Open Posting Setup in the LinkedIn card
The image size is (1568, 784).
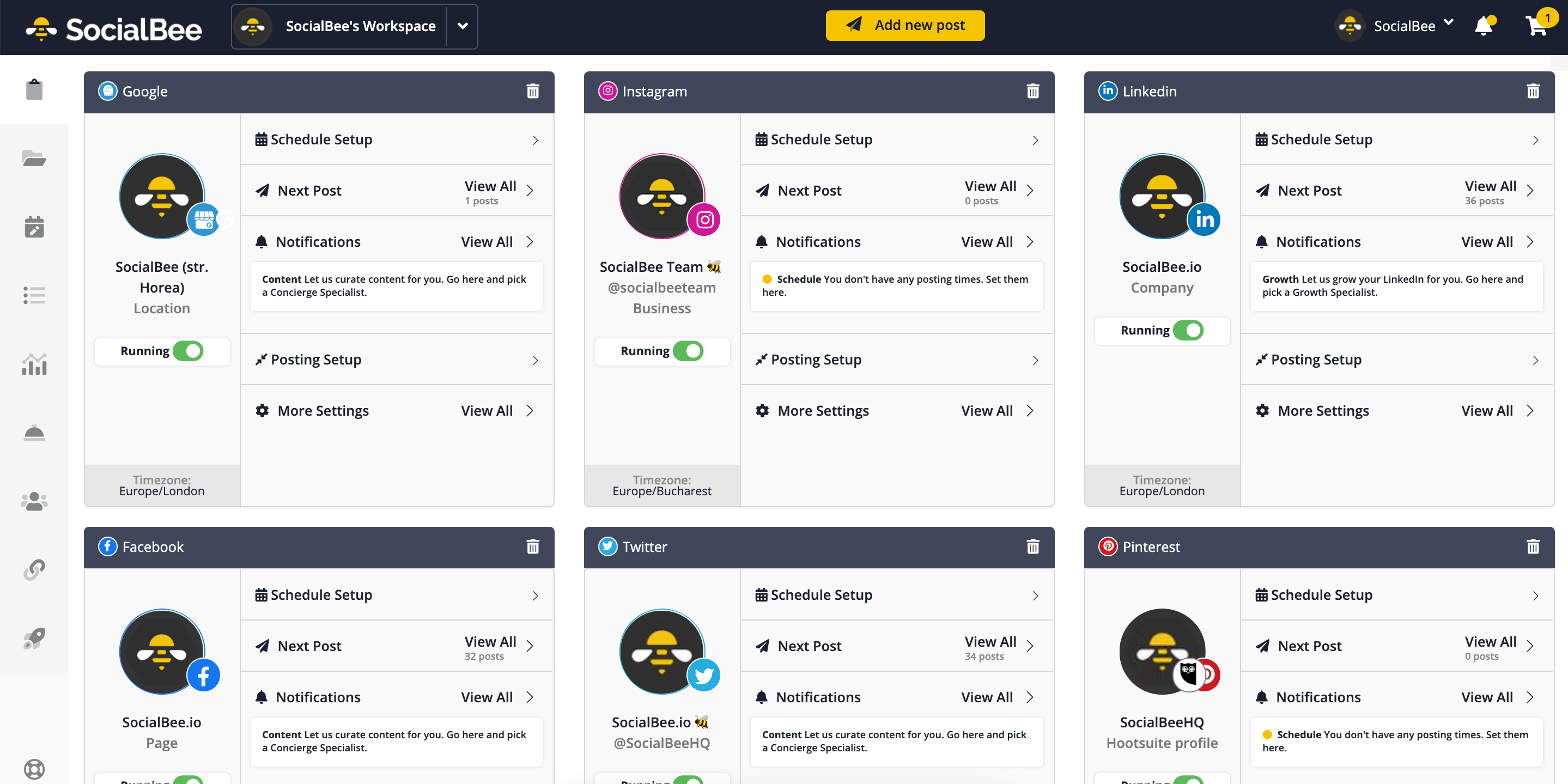coord(1396,359)
